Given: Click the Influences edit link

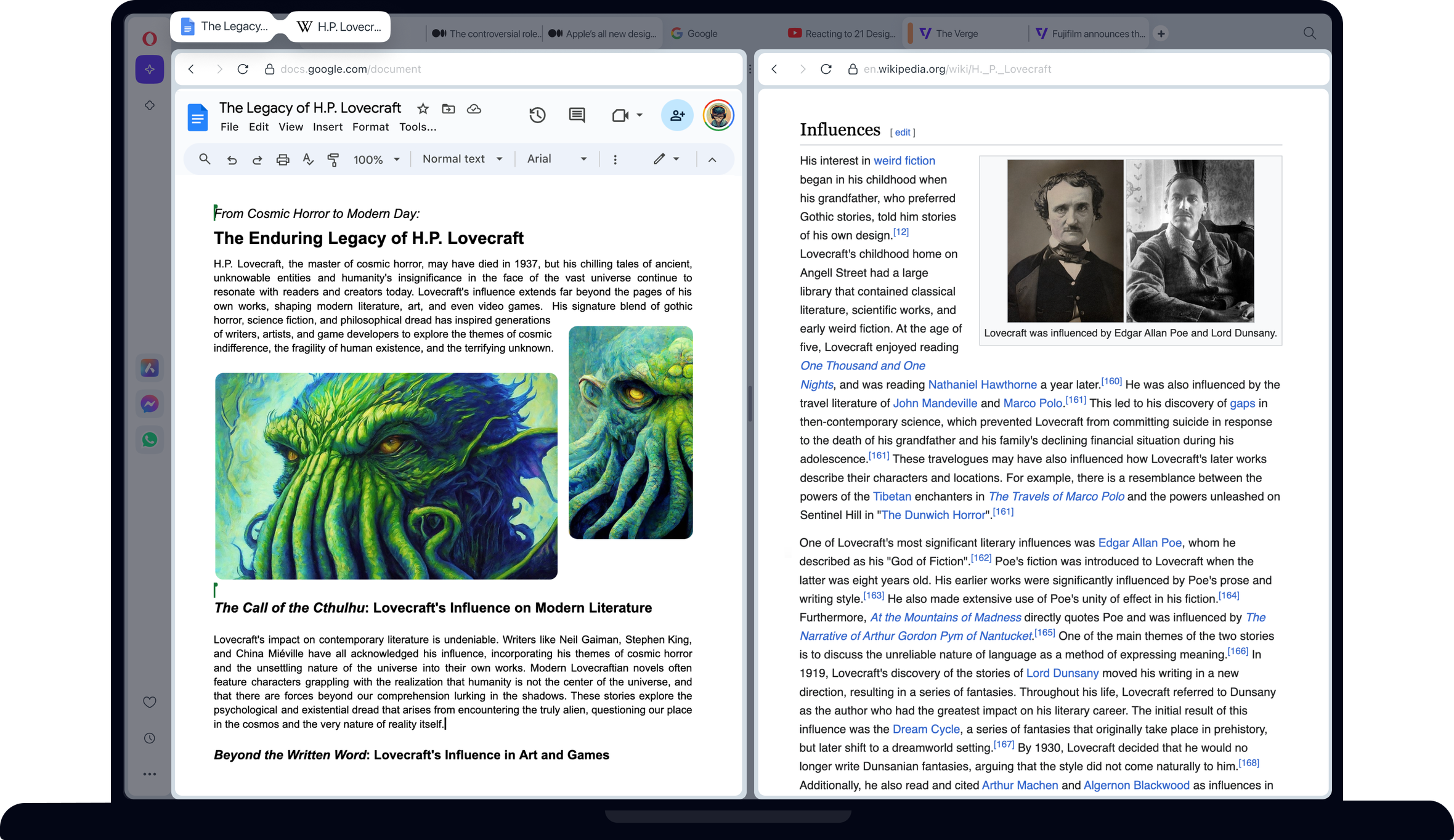Looking at the screenshot, I should pos(903,132).
